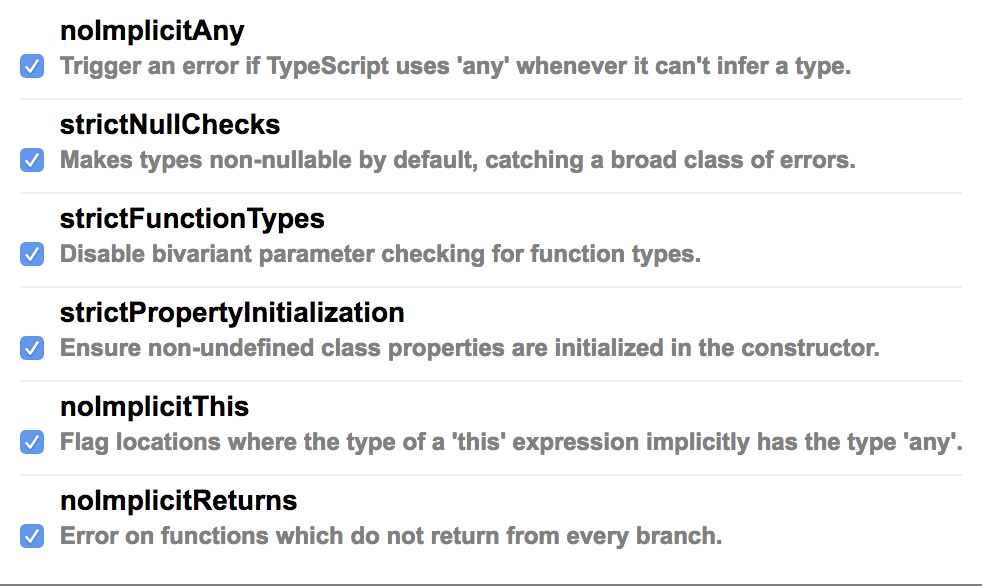Select the noImplicitReturns title label
982x586 pixels.
(x=178, y=500)
